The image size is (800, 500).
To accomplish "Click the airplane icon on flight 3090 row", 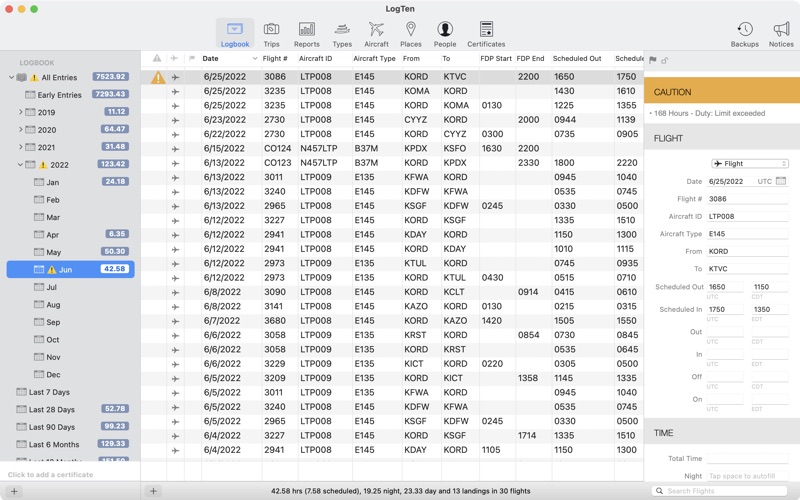I will point(175,292).
